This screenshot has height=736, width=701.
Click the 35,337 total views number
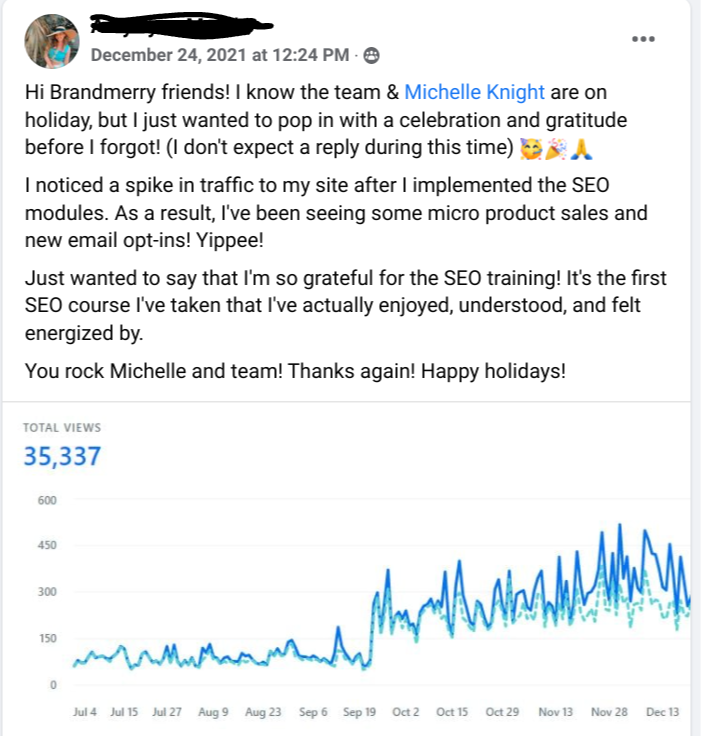(x=62, y=456)
